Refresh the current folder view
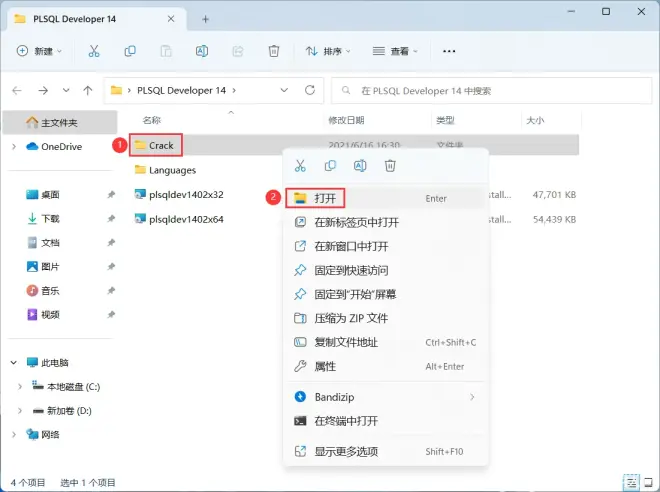 (x=310, y=90)
